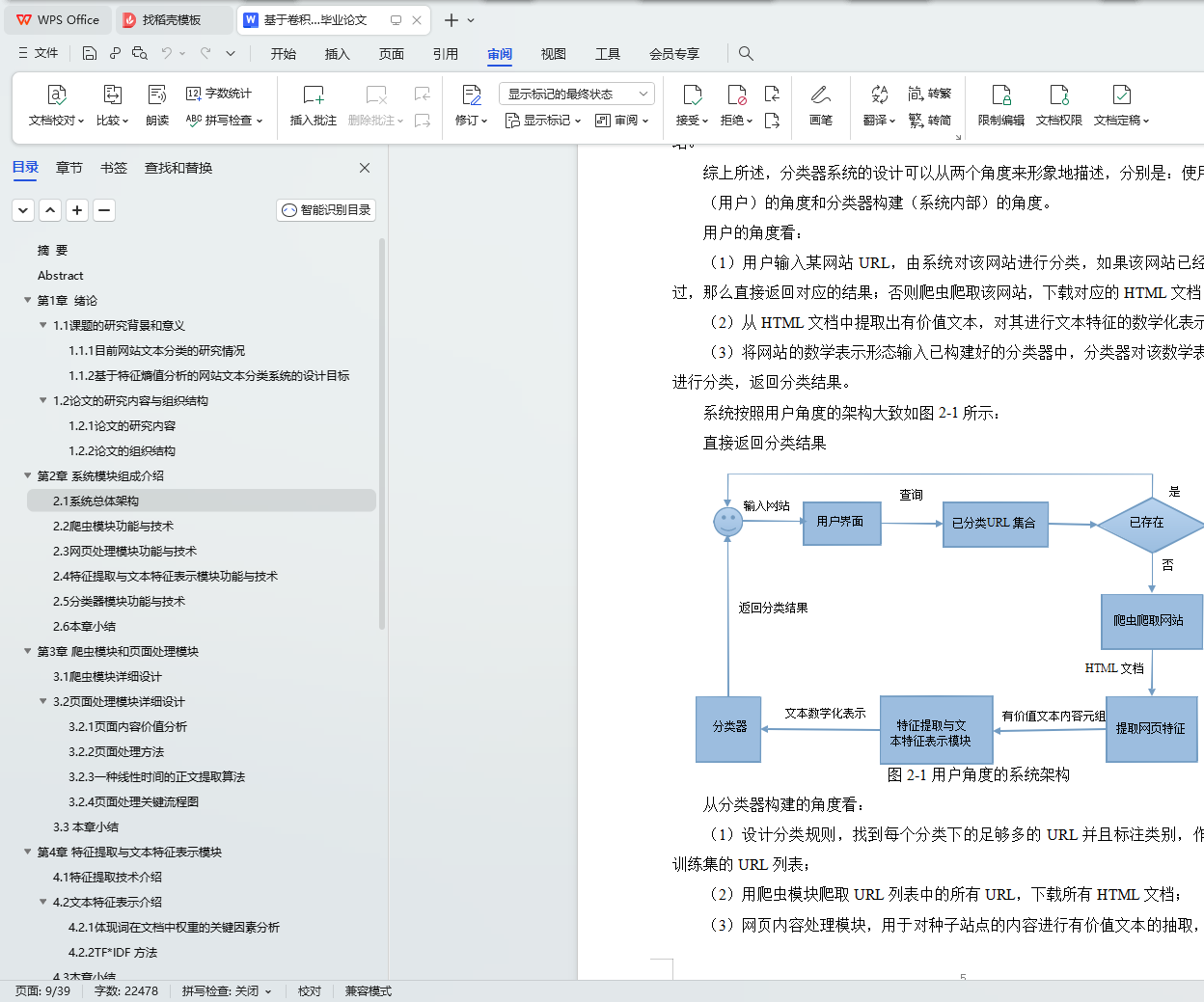This screenshot has width=1204, height=1002.
Task: Add a new document tab
Action: point(451,20)
